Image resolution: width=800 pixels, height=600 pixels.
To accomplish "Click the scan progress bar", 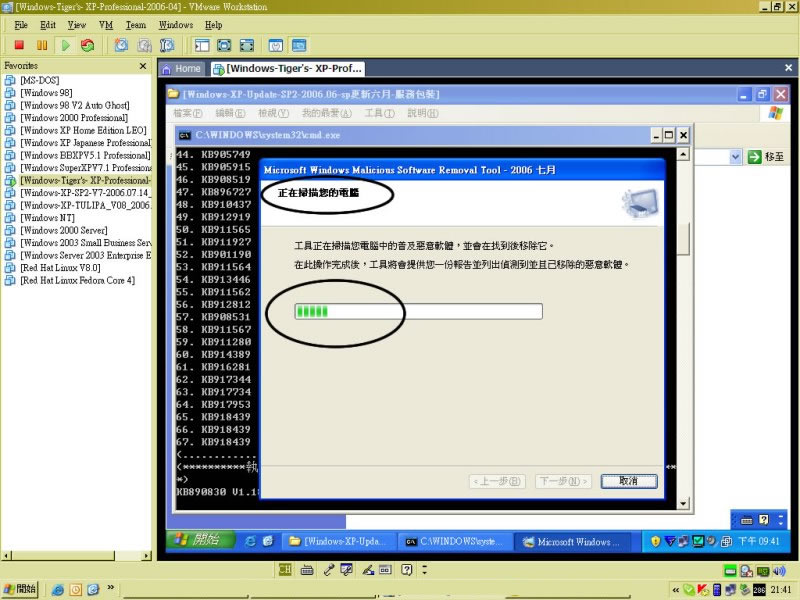I will 418,311.
